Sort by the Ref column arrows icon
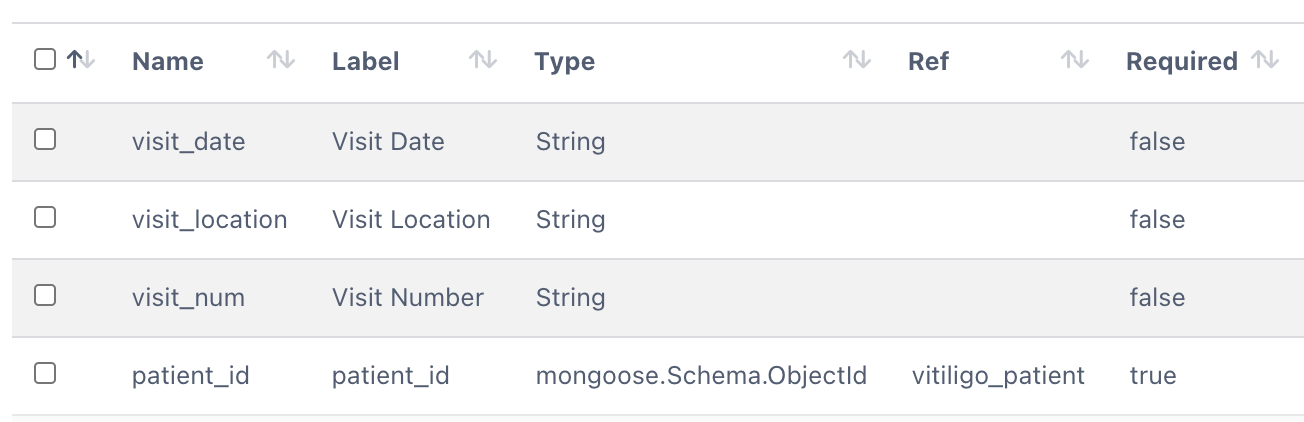 coord(1075,61)
